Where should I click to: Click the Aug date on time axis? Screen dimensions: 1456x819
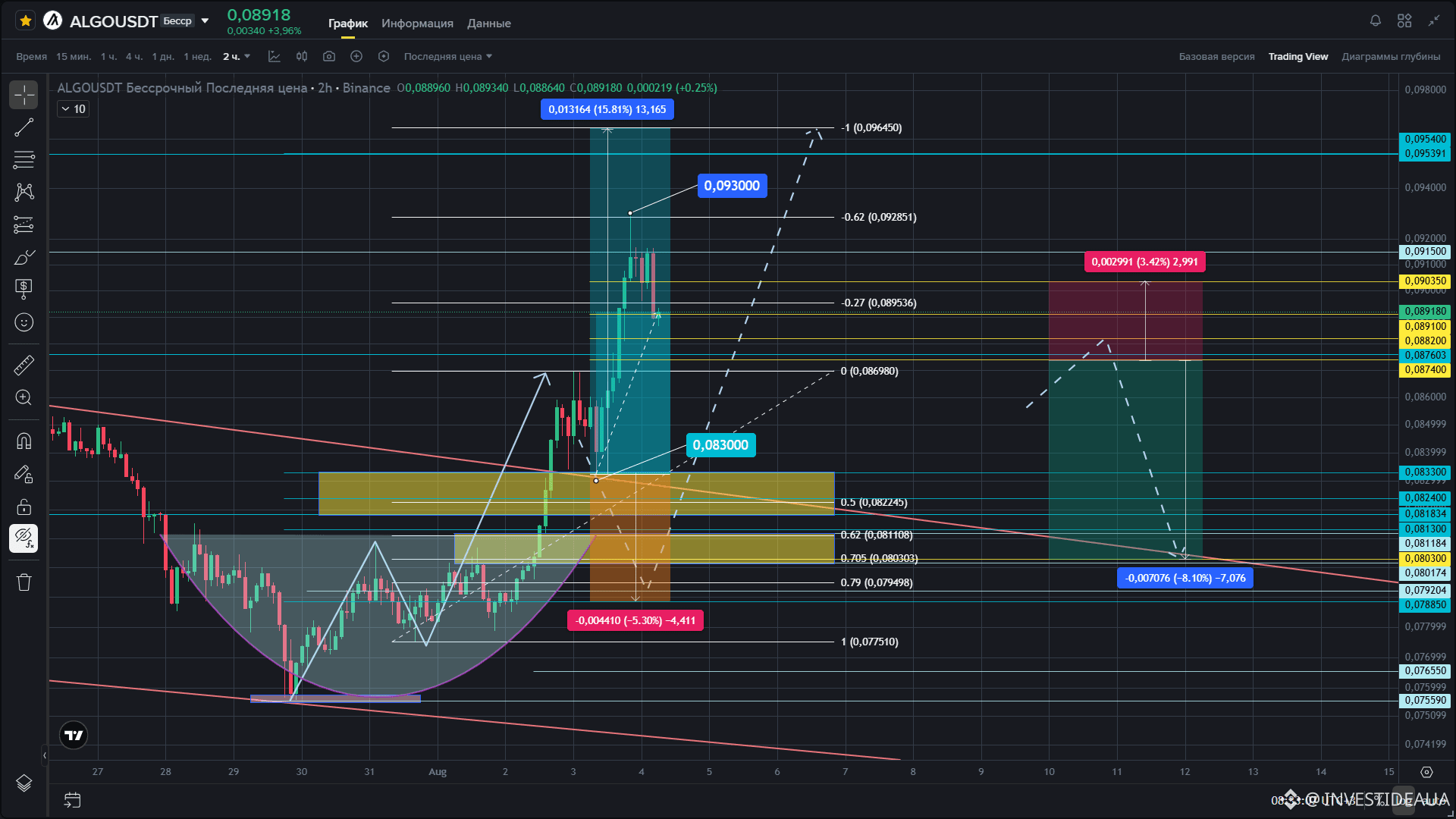[x=438, y=772]
